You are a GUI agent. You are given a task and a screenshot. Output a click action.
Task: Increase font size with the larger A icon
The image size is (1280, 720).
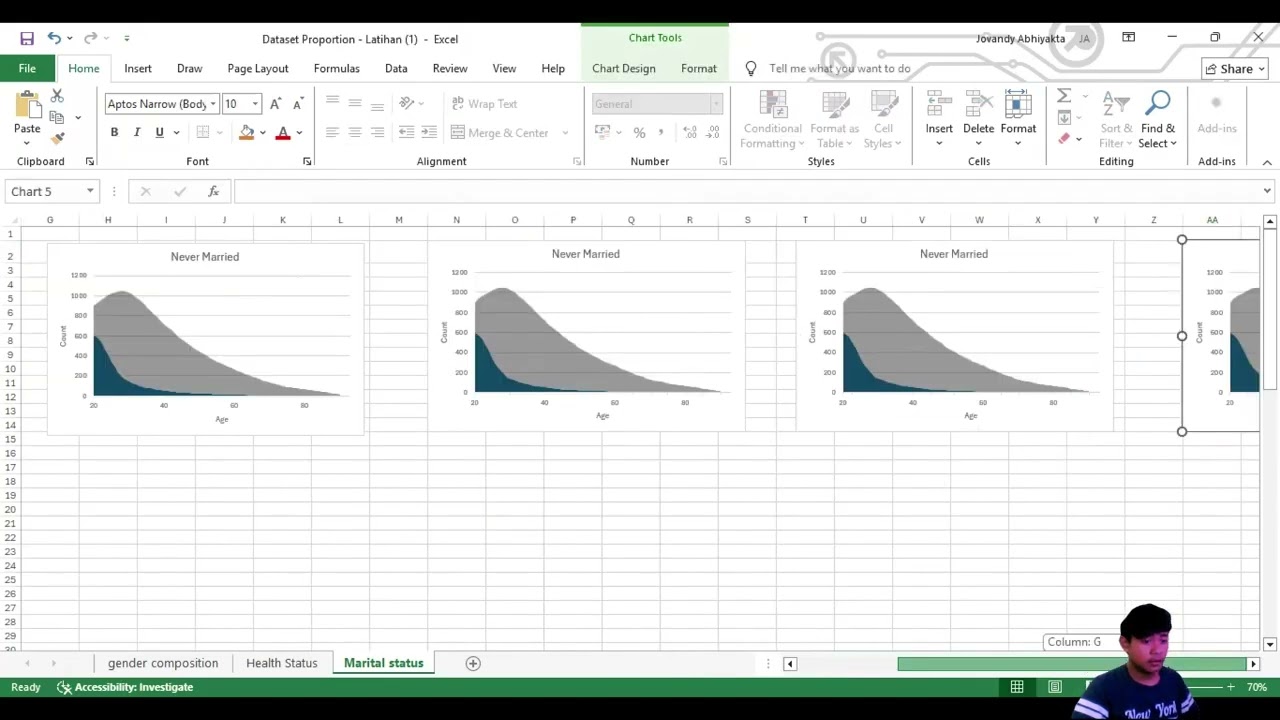click(275, 104)
